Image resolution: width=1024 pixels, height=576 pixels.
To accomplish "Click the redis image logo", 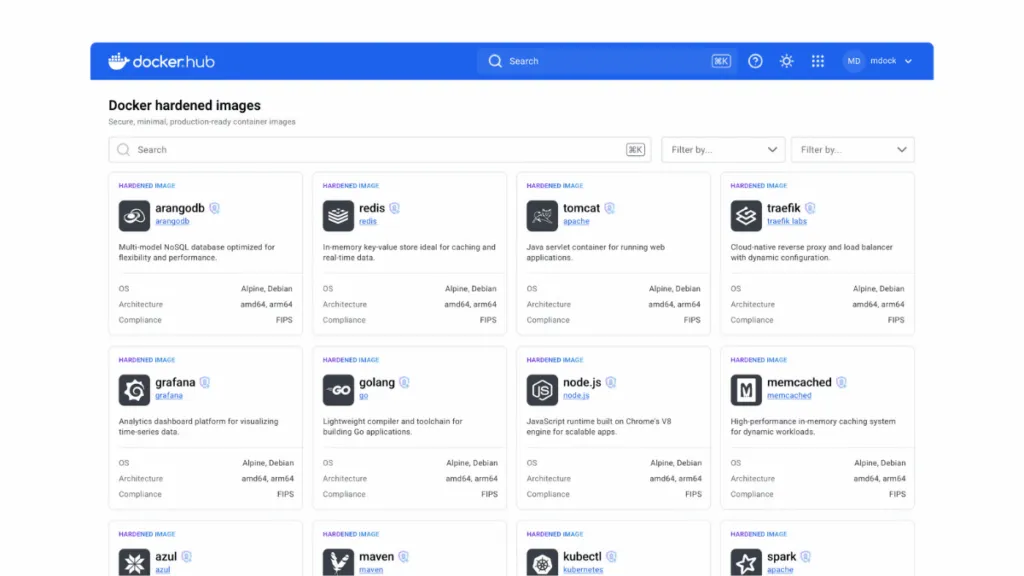I will coord(338,215).
